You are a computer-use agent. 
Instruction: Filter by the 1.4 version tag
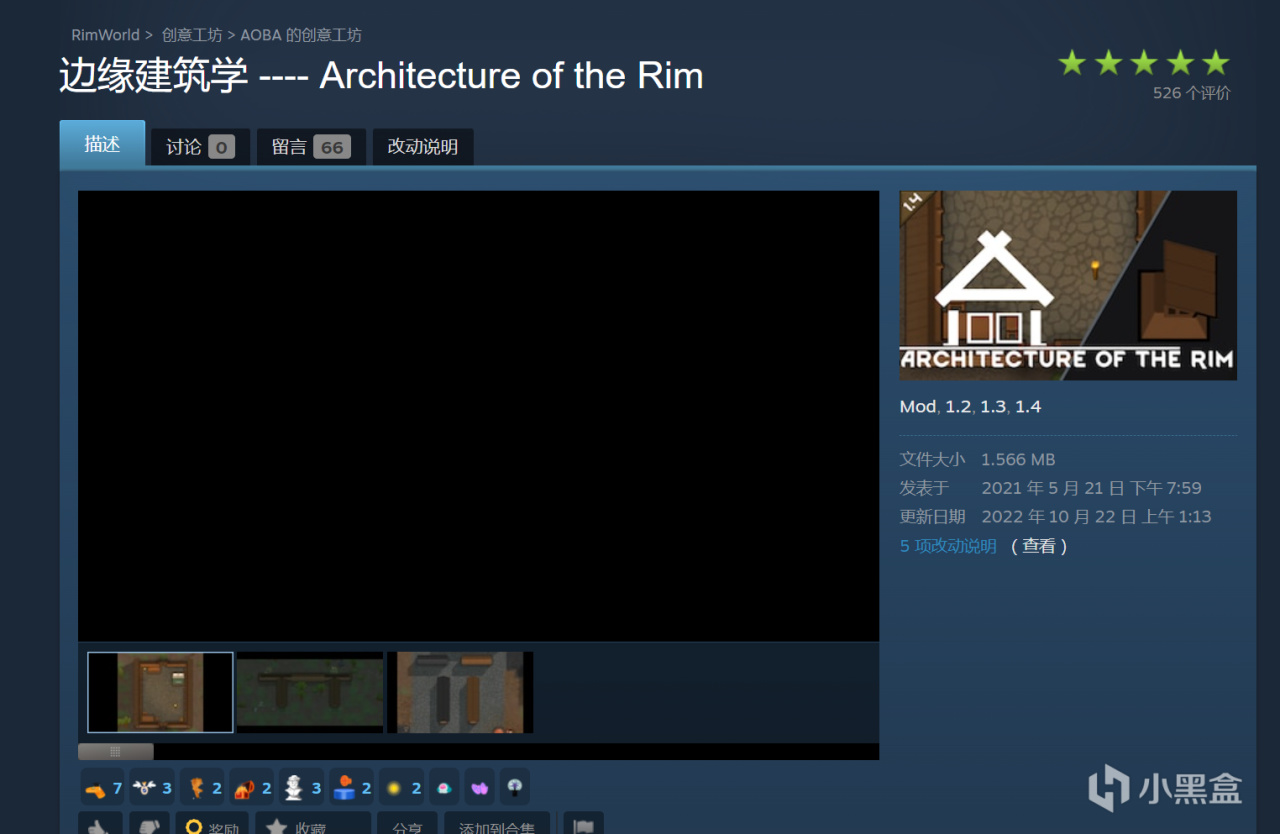pyautogui.click(x=1028, y=407)
